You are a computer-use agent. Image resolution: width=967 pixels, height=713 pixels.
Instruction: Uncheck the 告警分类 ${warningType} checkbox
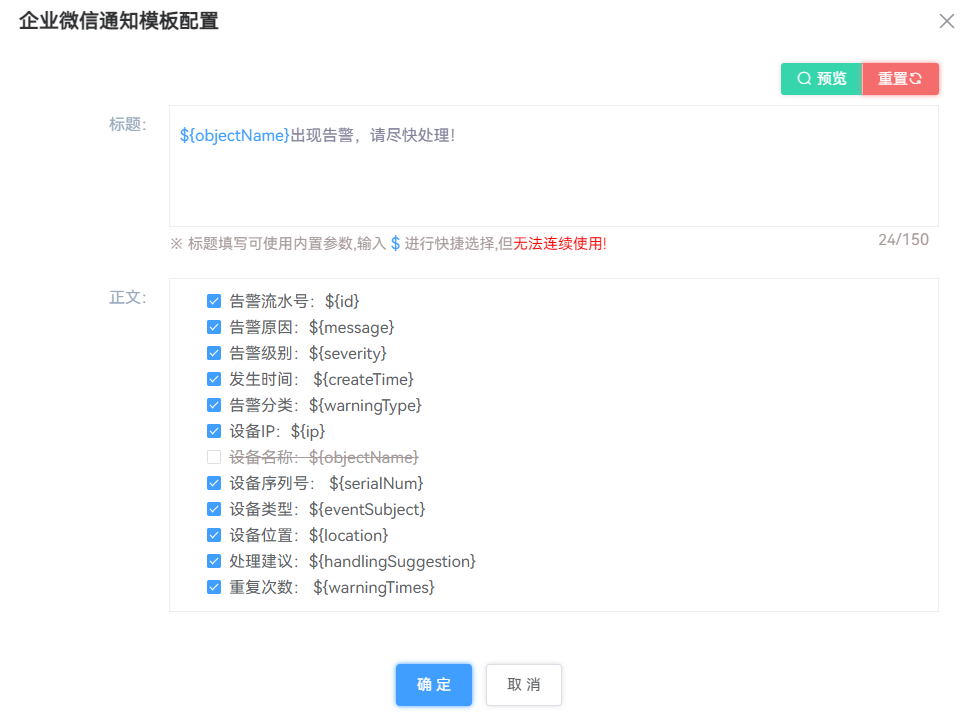[214, 405]
